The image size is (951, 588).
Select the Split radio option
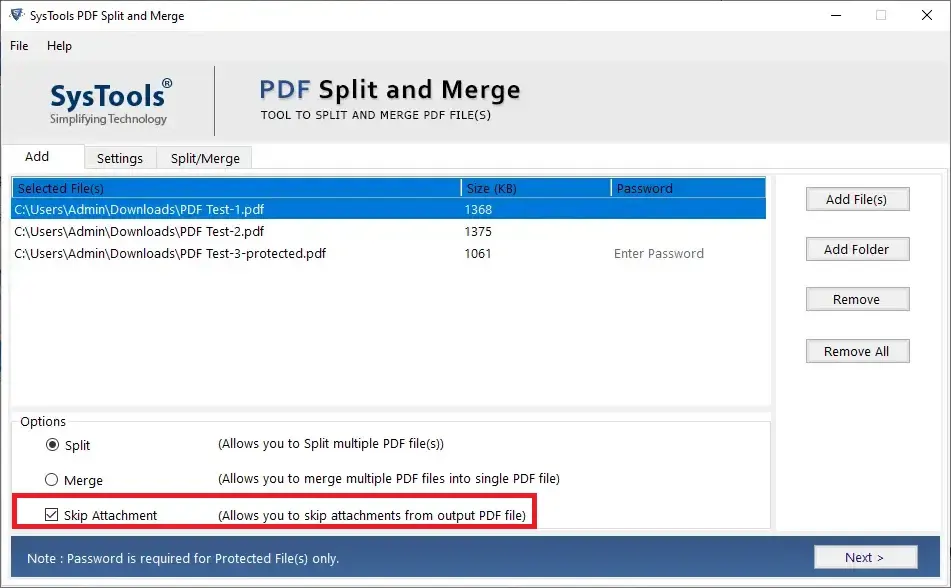[x=53, y=445]
